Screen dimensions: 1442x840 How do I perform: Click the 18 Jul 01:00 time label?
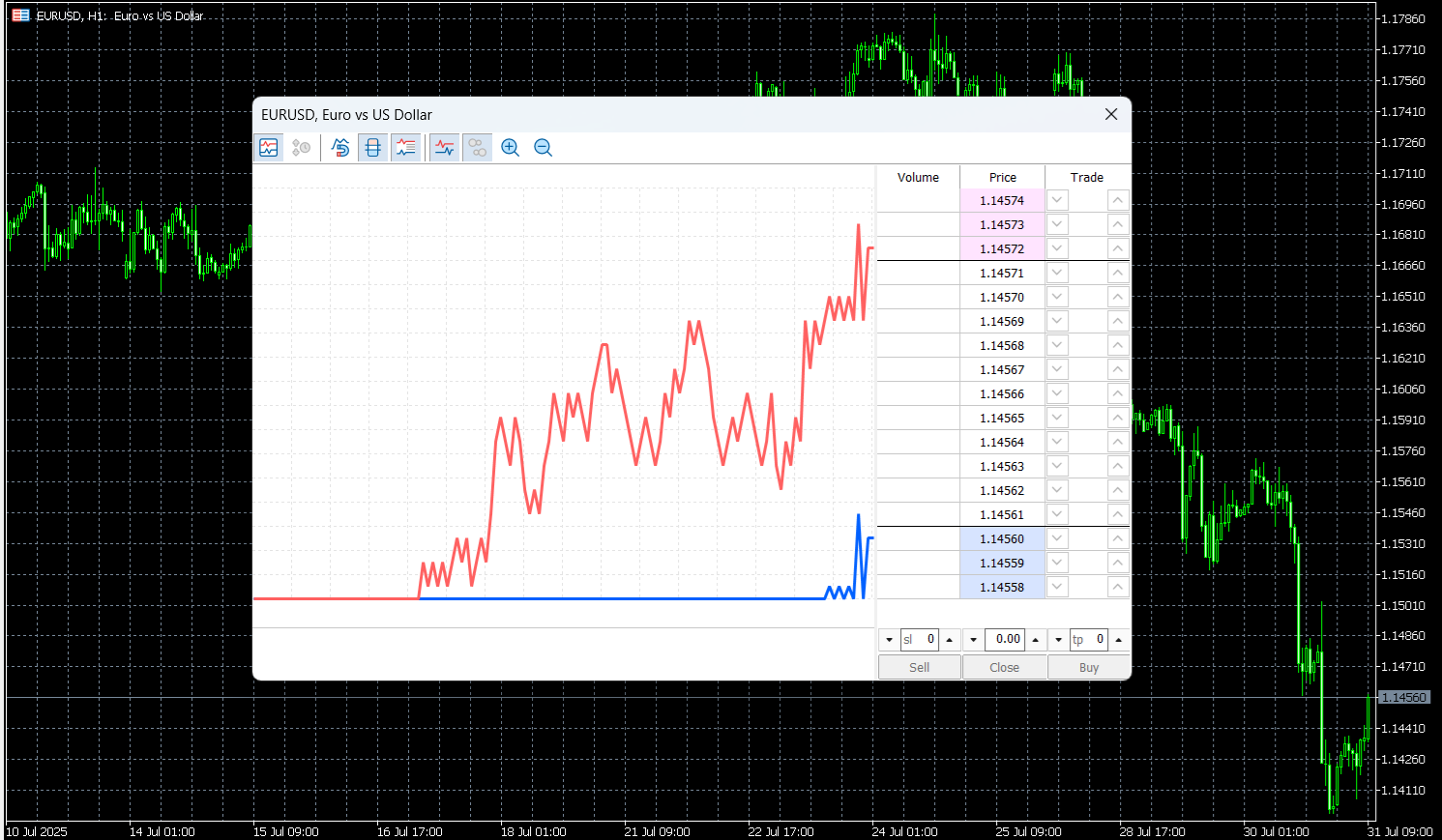click(534, 831)
